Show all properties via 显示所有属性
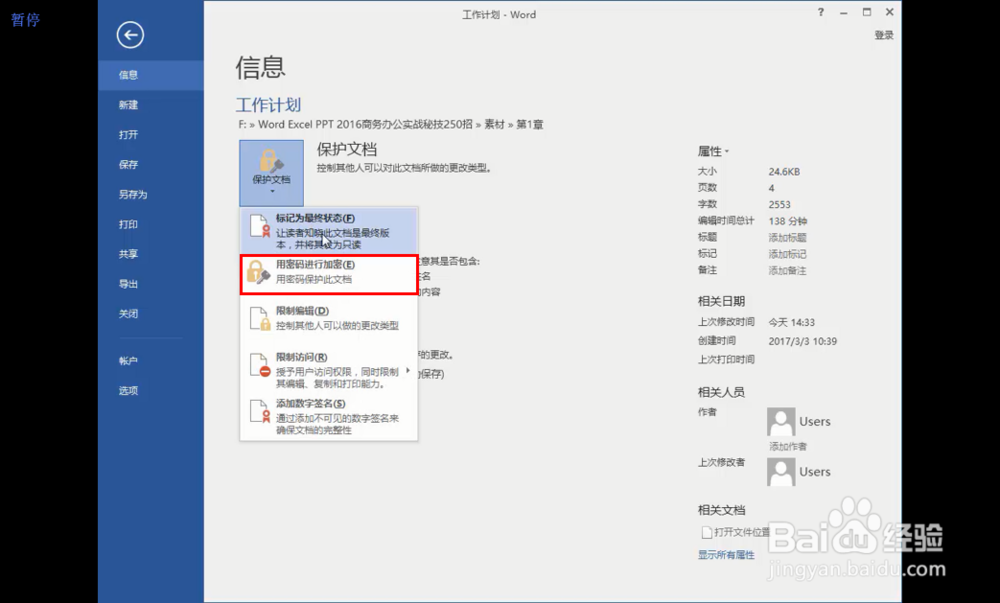This screenshot has height=603, width=1000. coord(726,554)
